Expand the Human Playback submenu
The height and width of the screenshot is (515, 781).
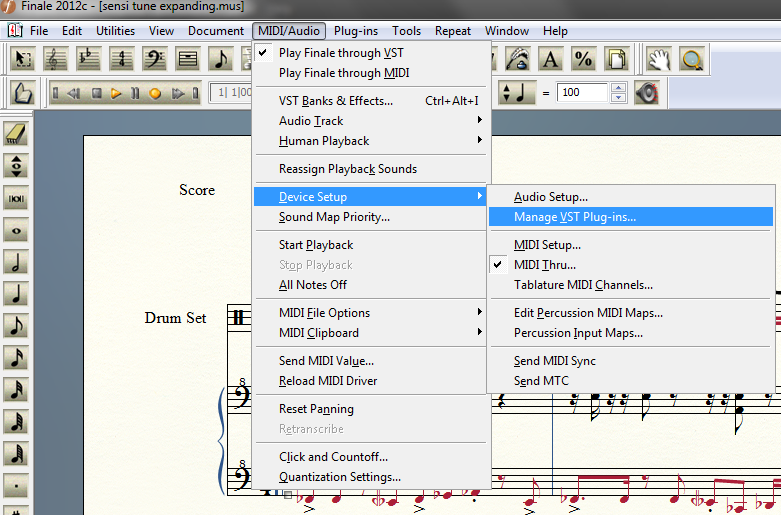tap(371, 141)
